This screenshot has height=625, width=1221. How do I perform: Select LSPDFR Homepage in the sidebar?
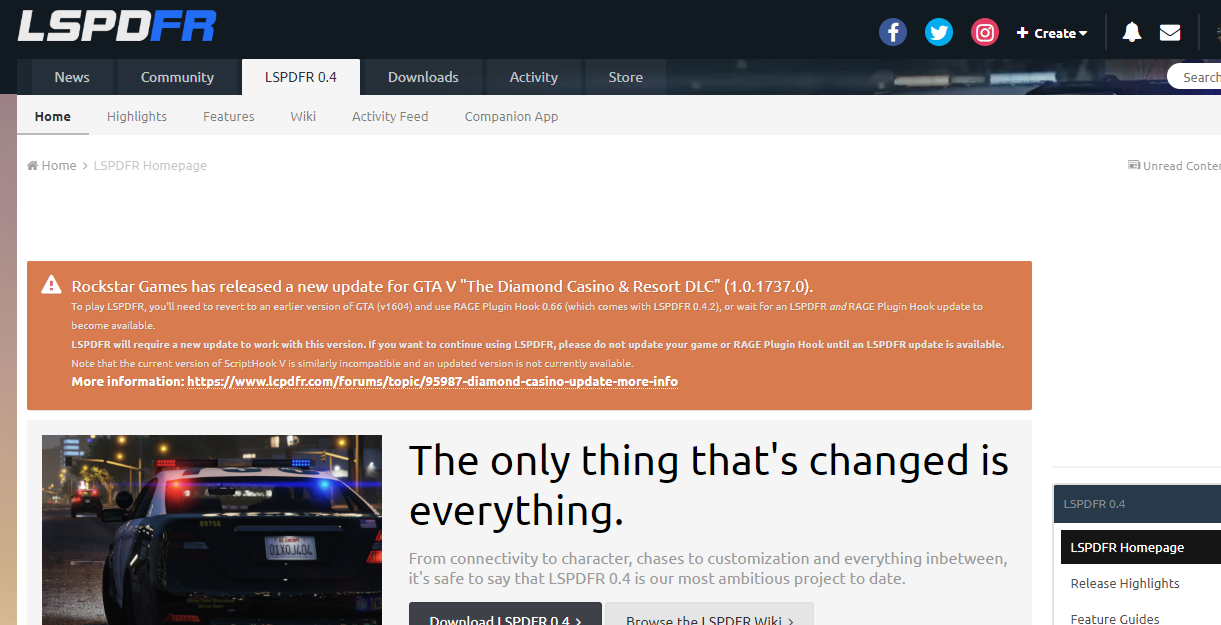pos(1141,547)
